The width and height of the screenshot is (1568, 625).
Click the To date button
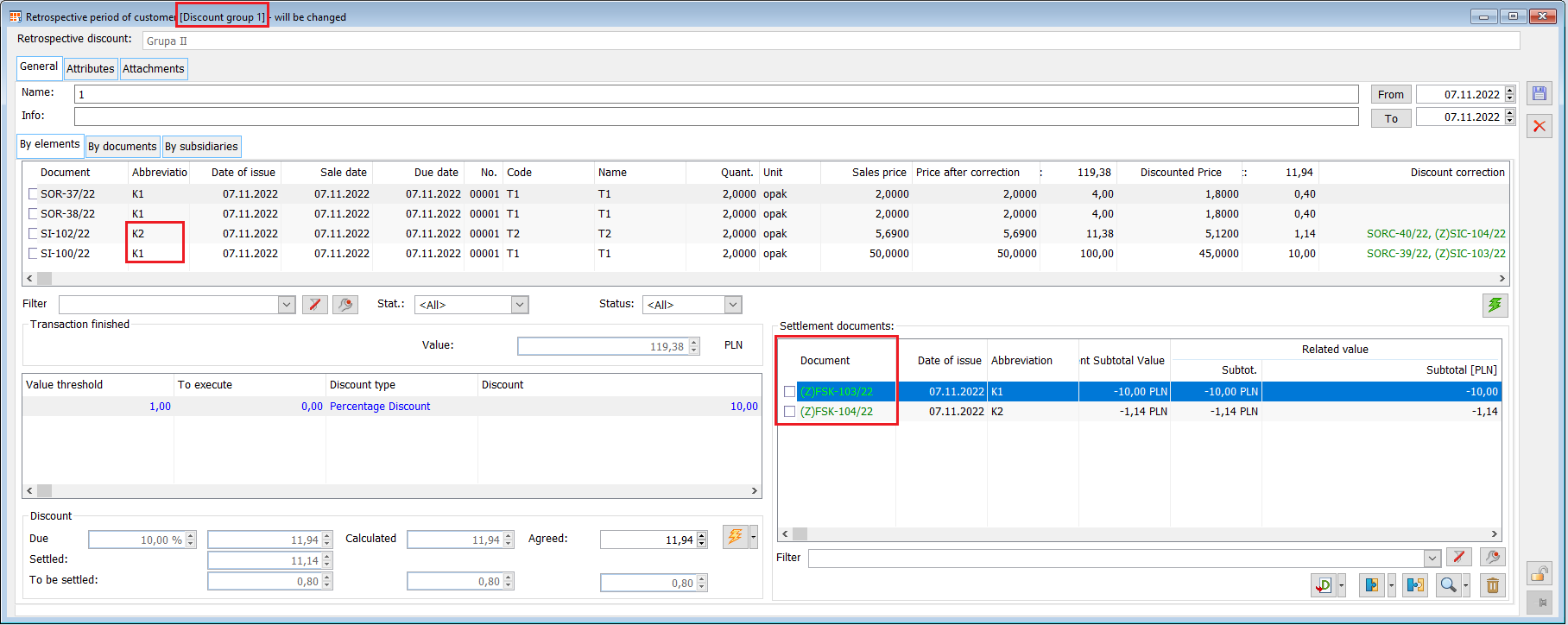pos(1391,118)
